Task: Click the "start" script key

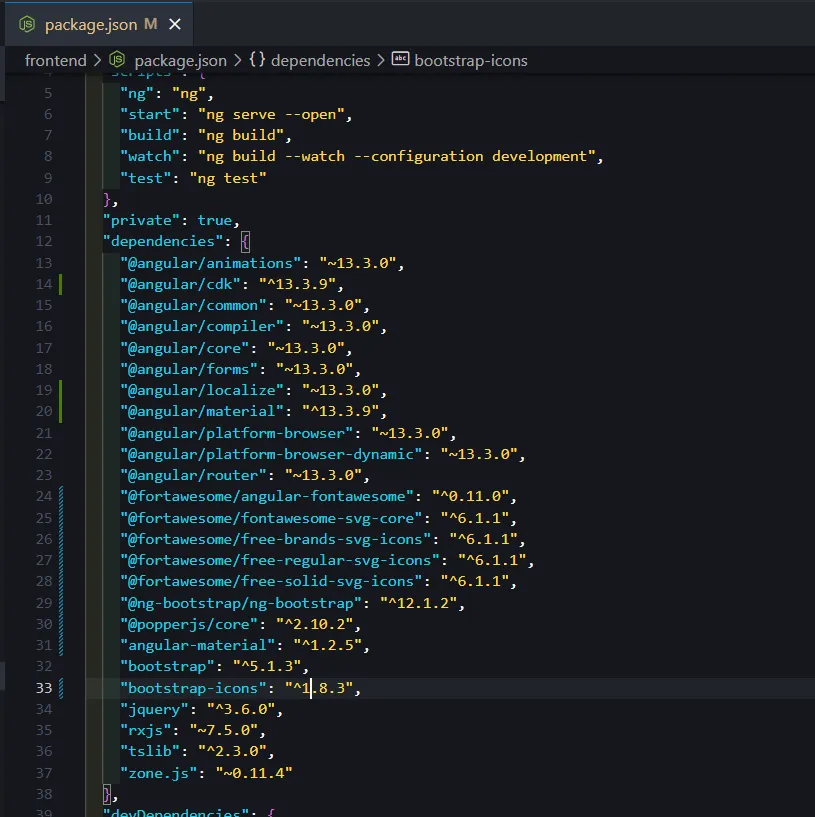Action: (x=150, y=115)
